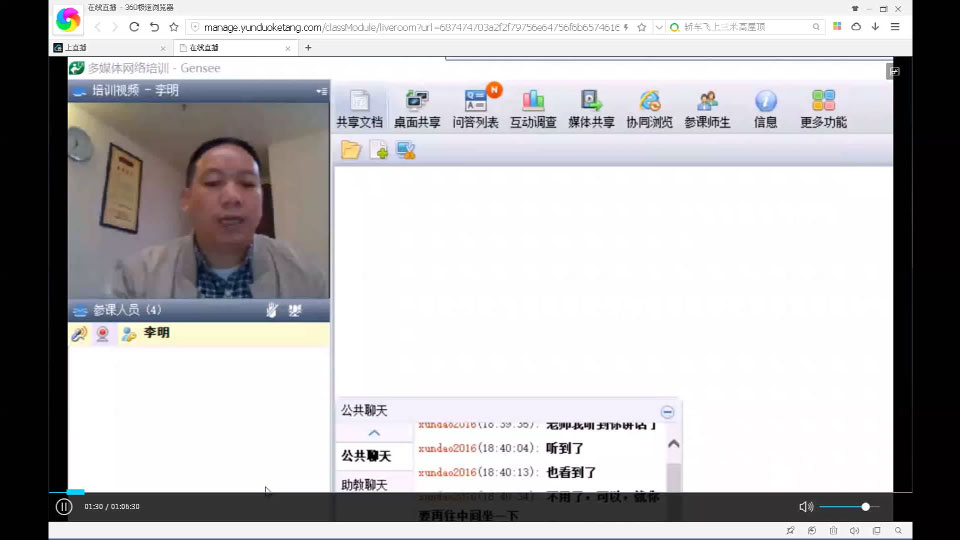The width and height of the screenshot is (960, 540).
Task: Pause the video playback
Action: pos(64,506)
